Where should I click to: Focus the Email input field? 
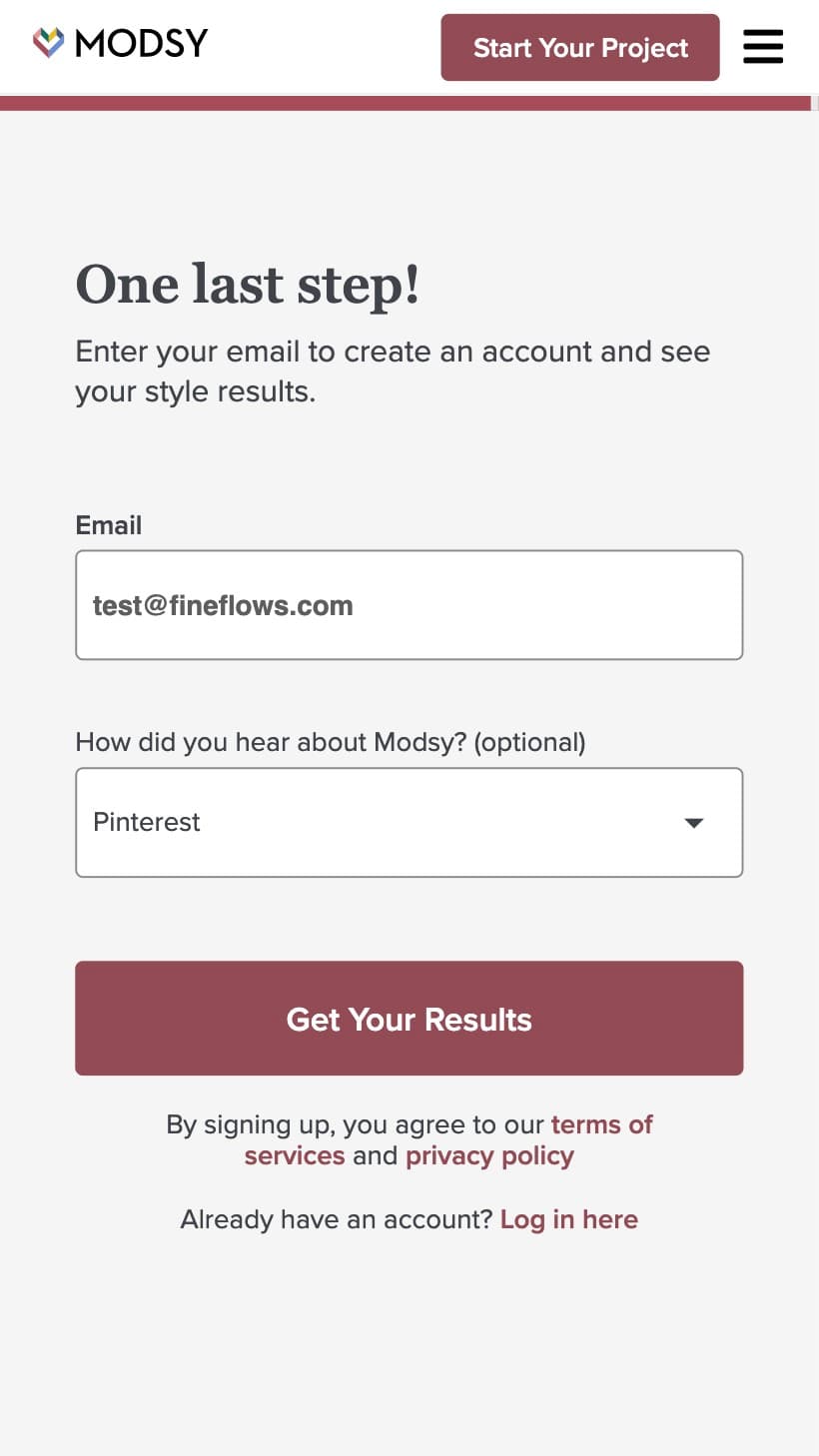pos(409,605)
